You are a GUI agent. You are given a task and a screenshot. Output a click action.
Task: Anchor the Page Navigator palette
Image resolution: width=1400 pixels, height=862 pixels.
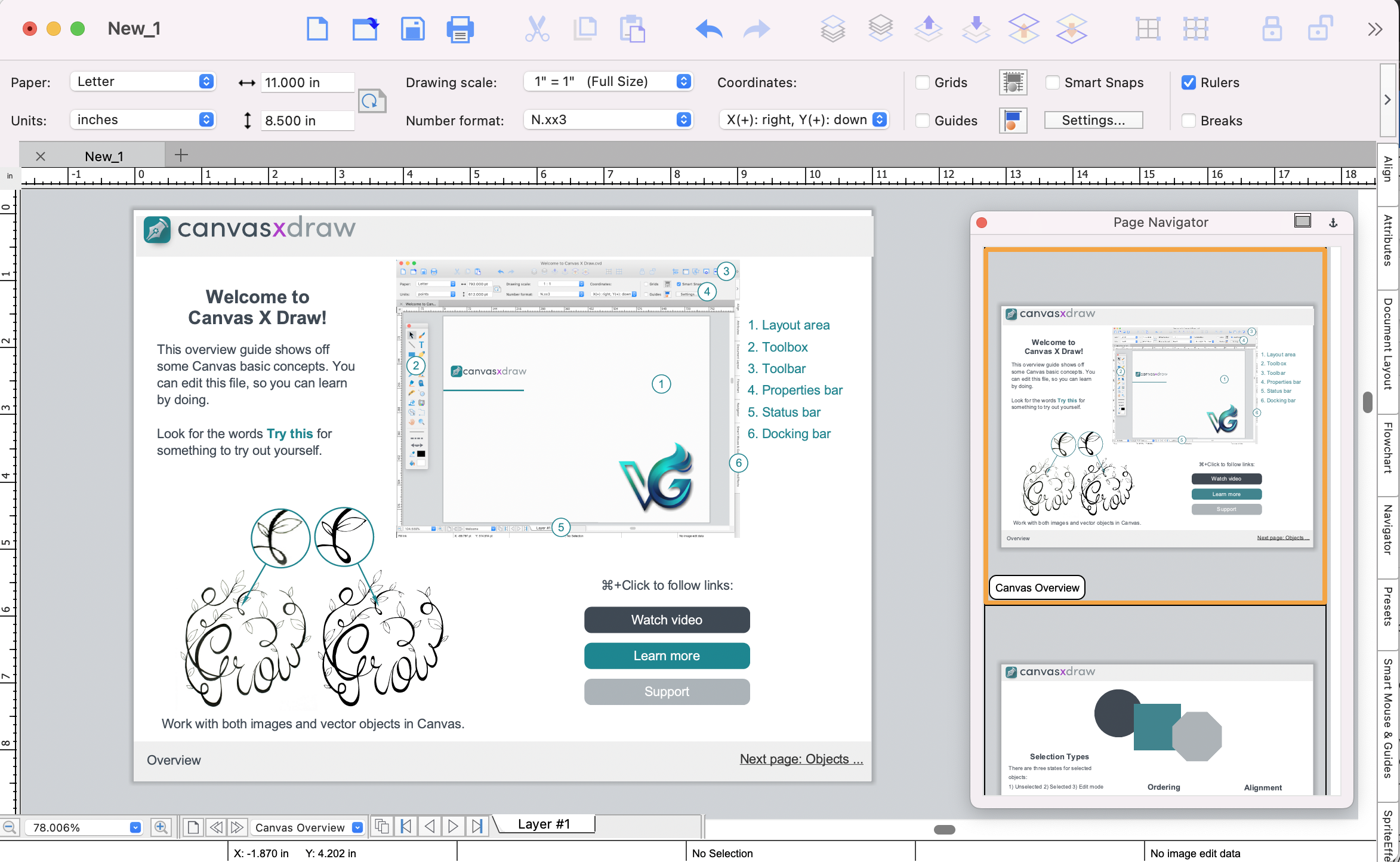1333,223
